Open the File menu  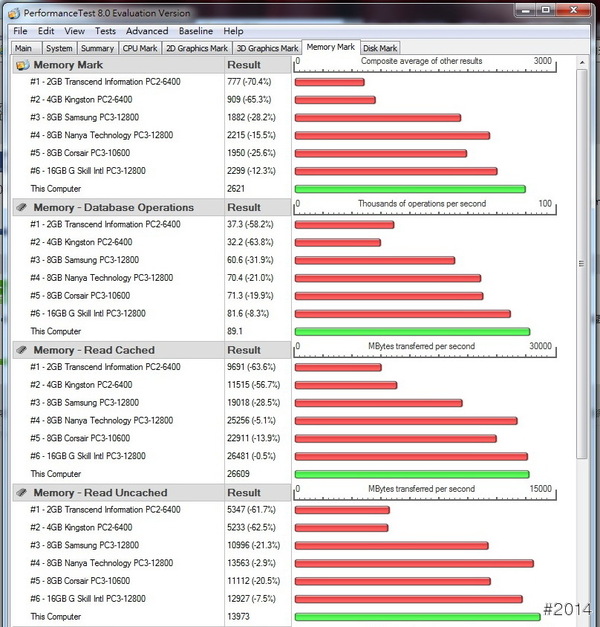pyautogui.click(x=20, y=31)
